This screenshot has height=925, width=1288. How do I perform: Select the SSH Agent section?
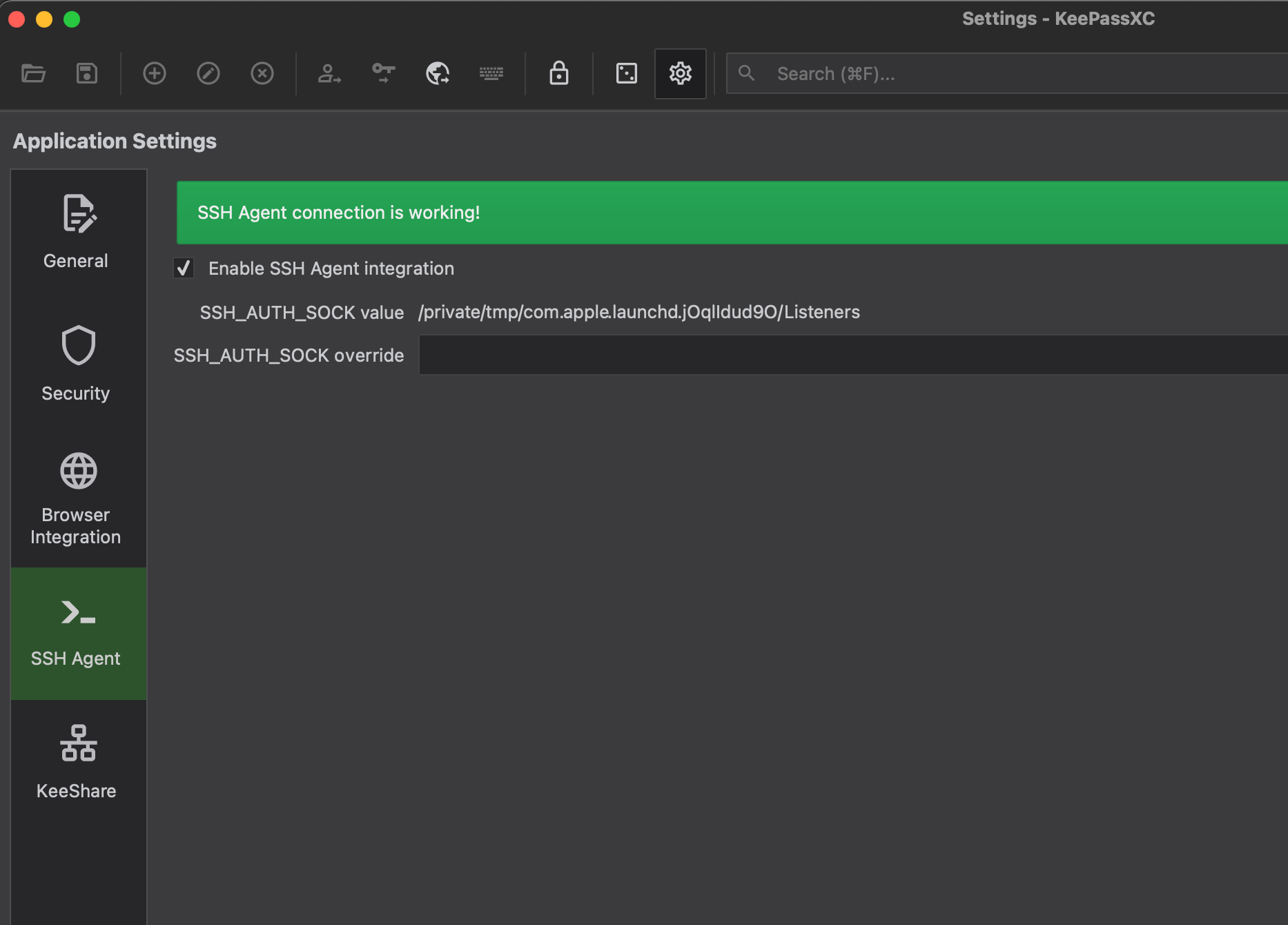click(78, 633)
